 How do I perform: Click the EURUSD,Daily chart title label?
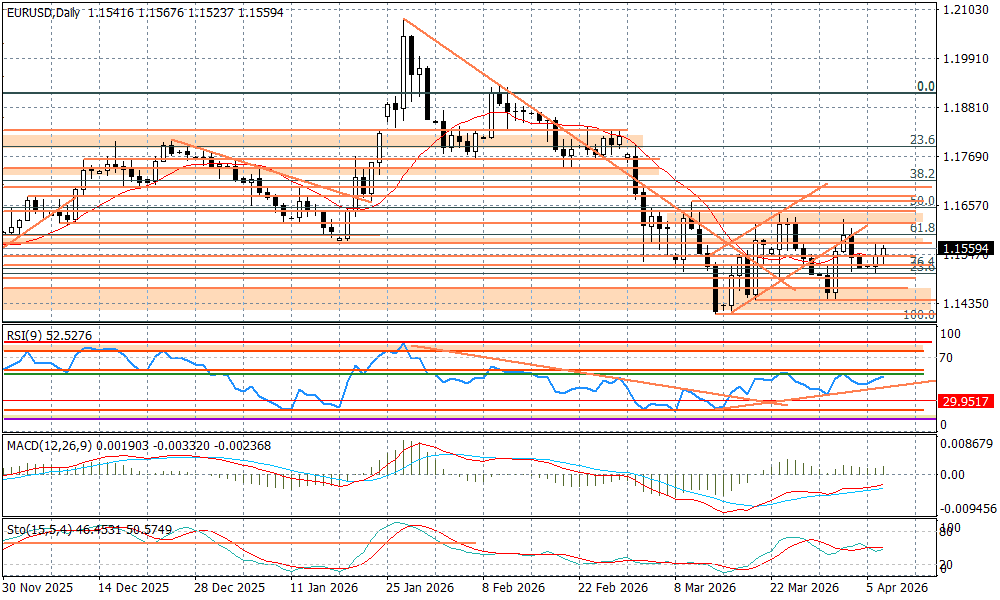[44, 12]
